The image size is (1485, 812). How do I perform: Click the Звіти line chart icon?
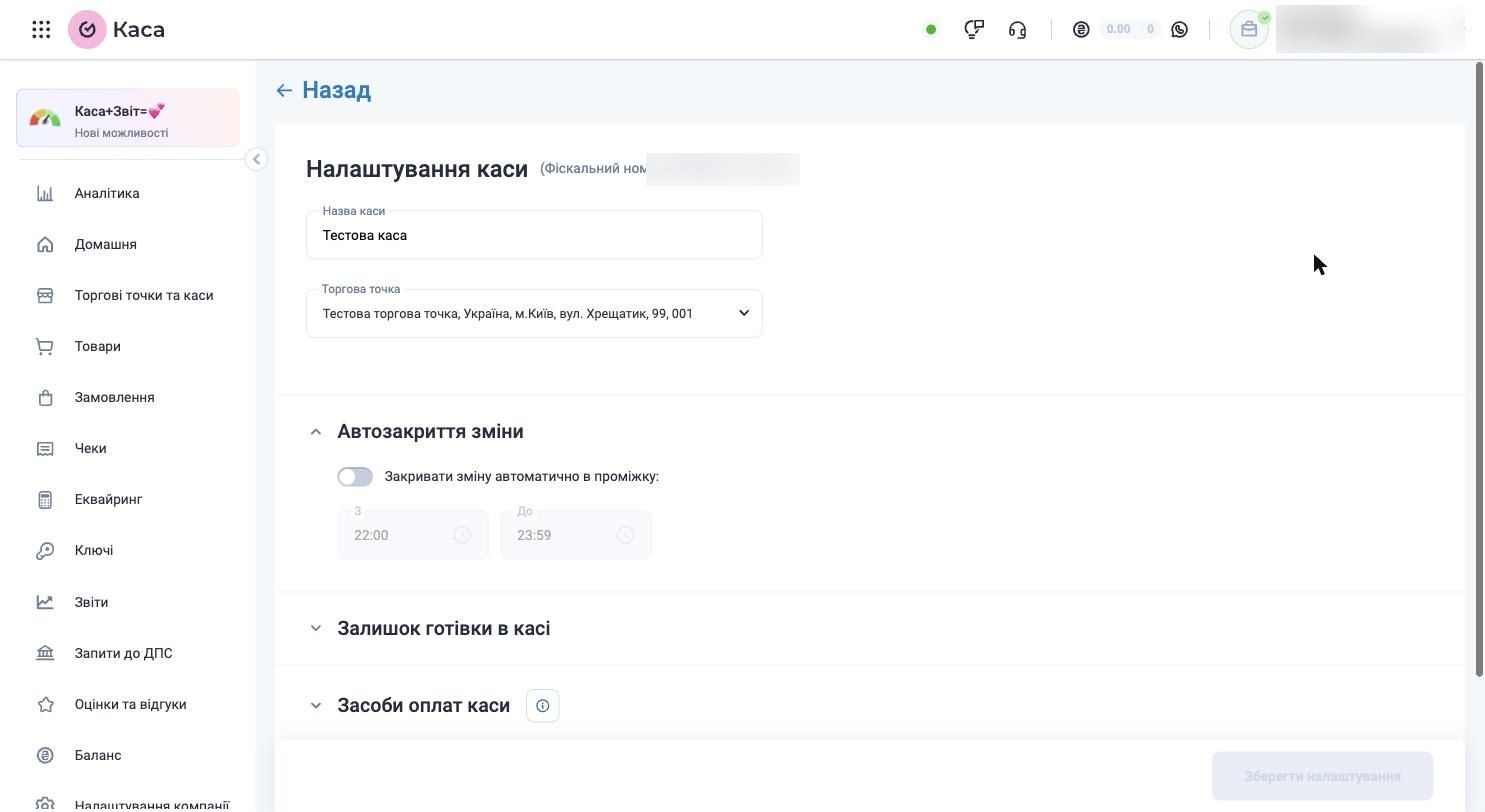[x=45, y=602]
